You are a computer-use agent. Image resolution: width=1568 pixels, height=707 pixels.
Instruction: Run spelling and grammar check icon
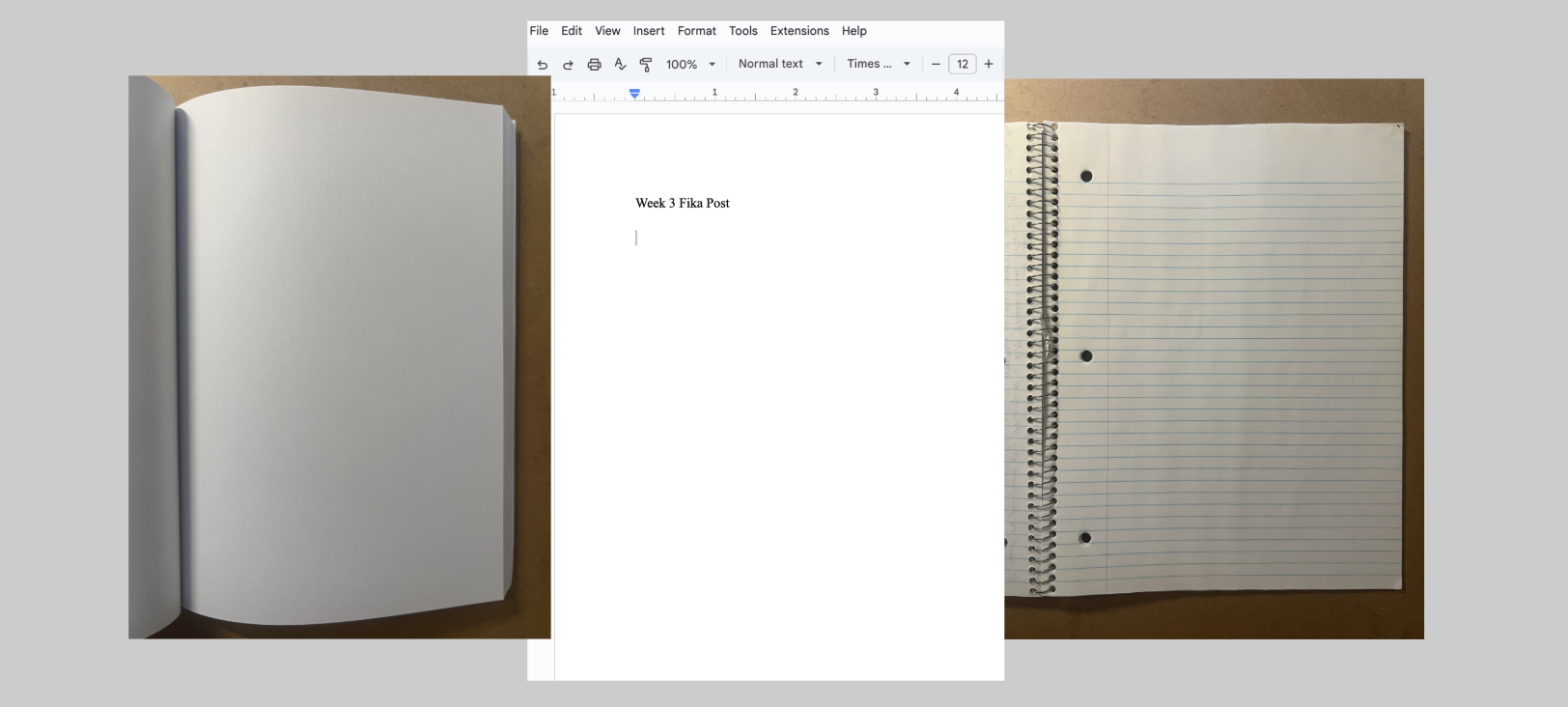[x=620, y=65]
